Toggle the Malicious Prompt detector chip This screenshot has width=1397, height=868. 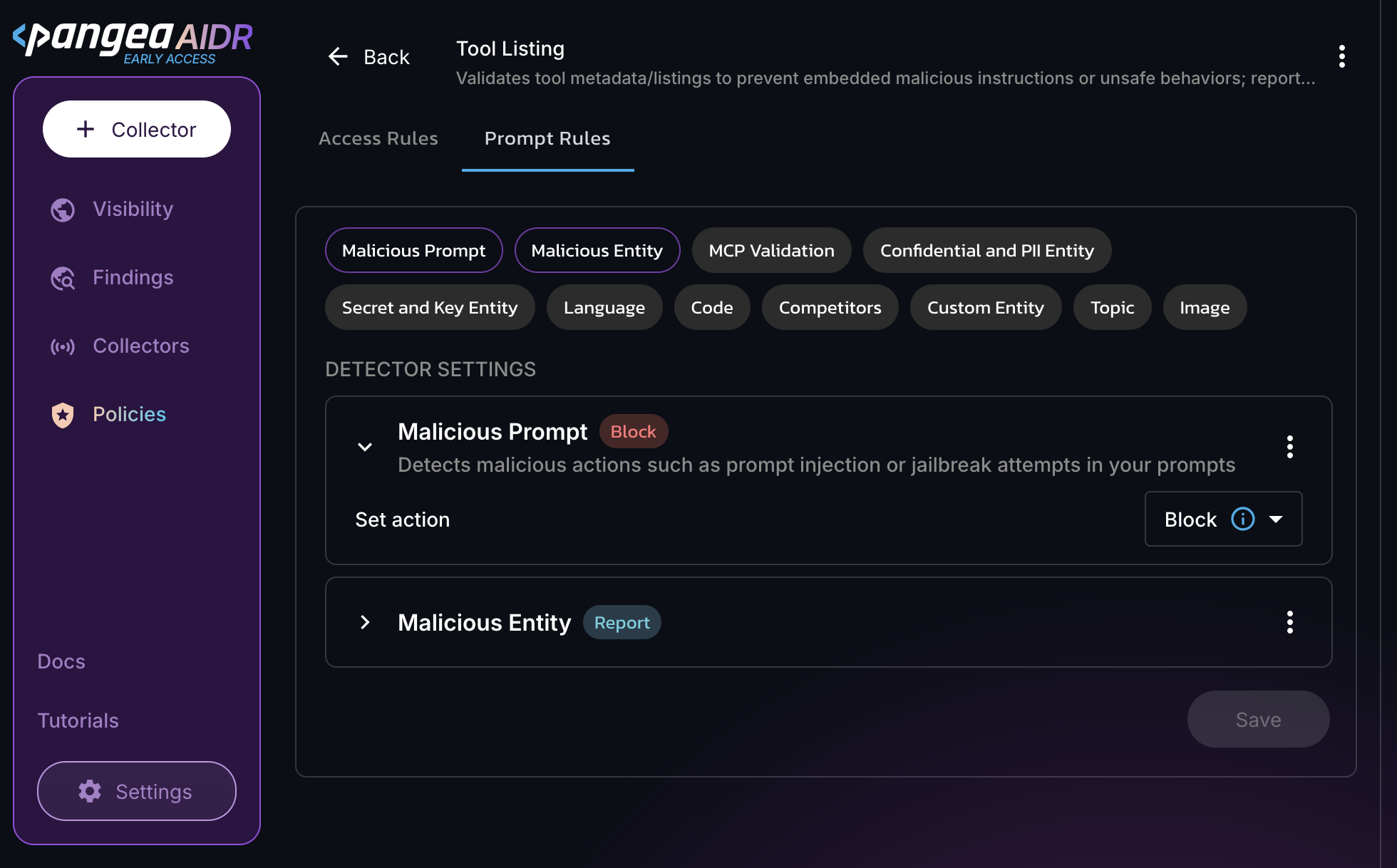[x=413, y=250]
